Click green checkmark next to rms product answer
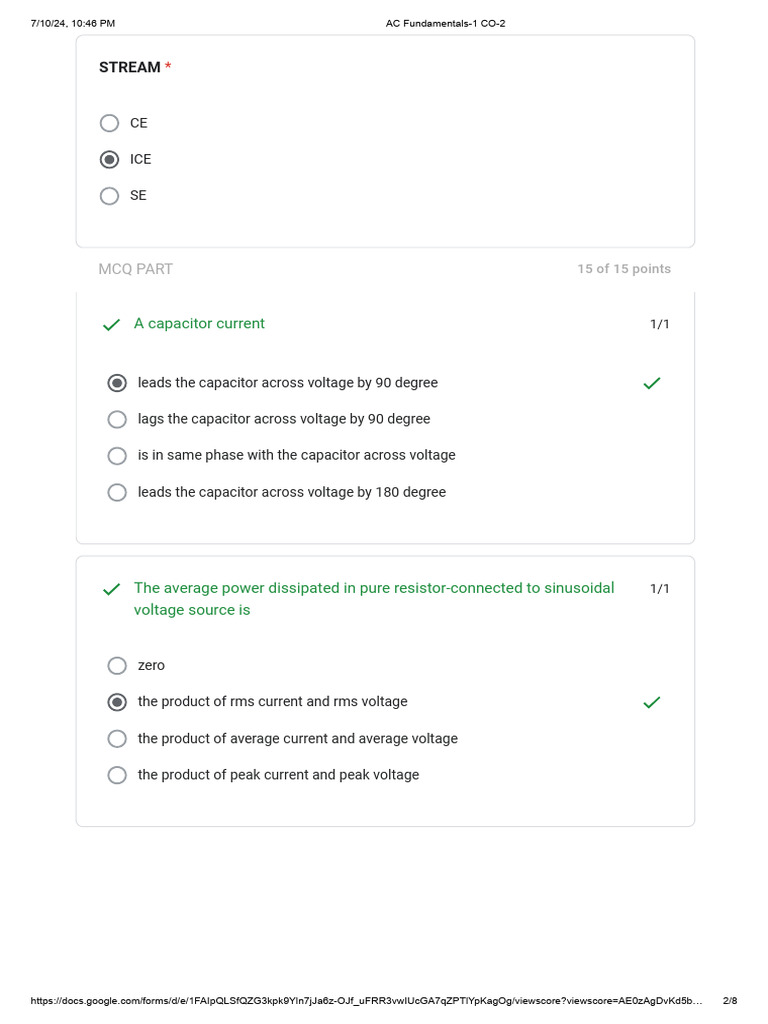This screenshot has width=768, height=1024. 652,703
